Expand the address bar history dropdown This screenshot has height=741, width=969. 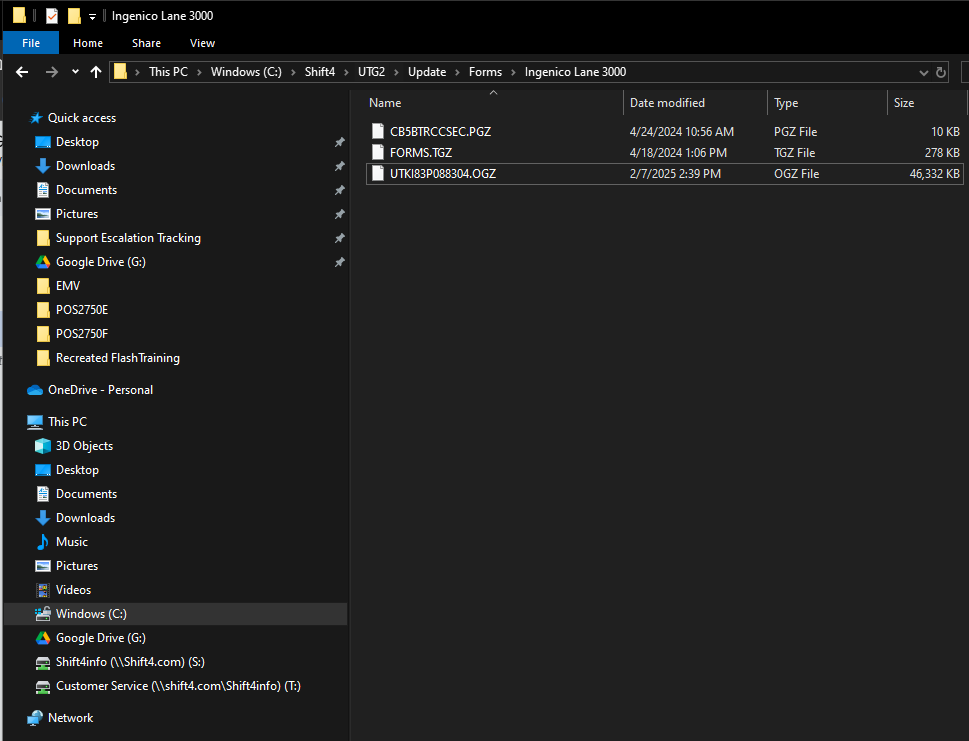tap(923, 72)
